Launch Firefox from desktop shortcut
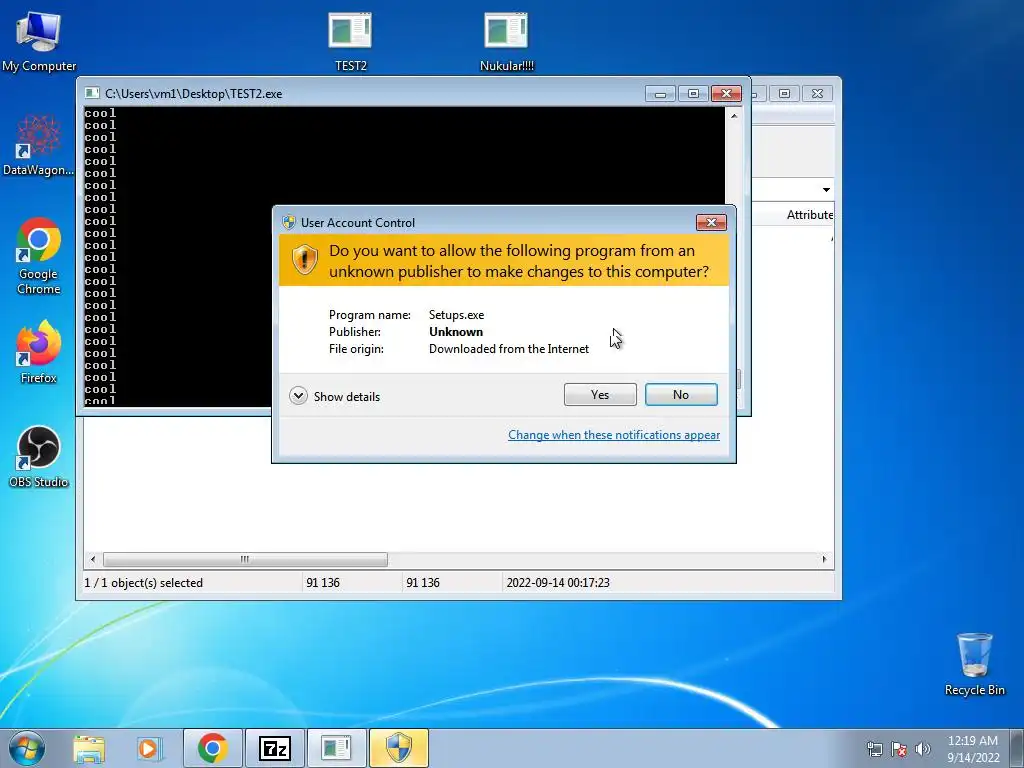 [x=39, y=351]
